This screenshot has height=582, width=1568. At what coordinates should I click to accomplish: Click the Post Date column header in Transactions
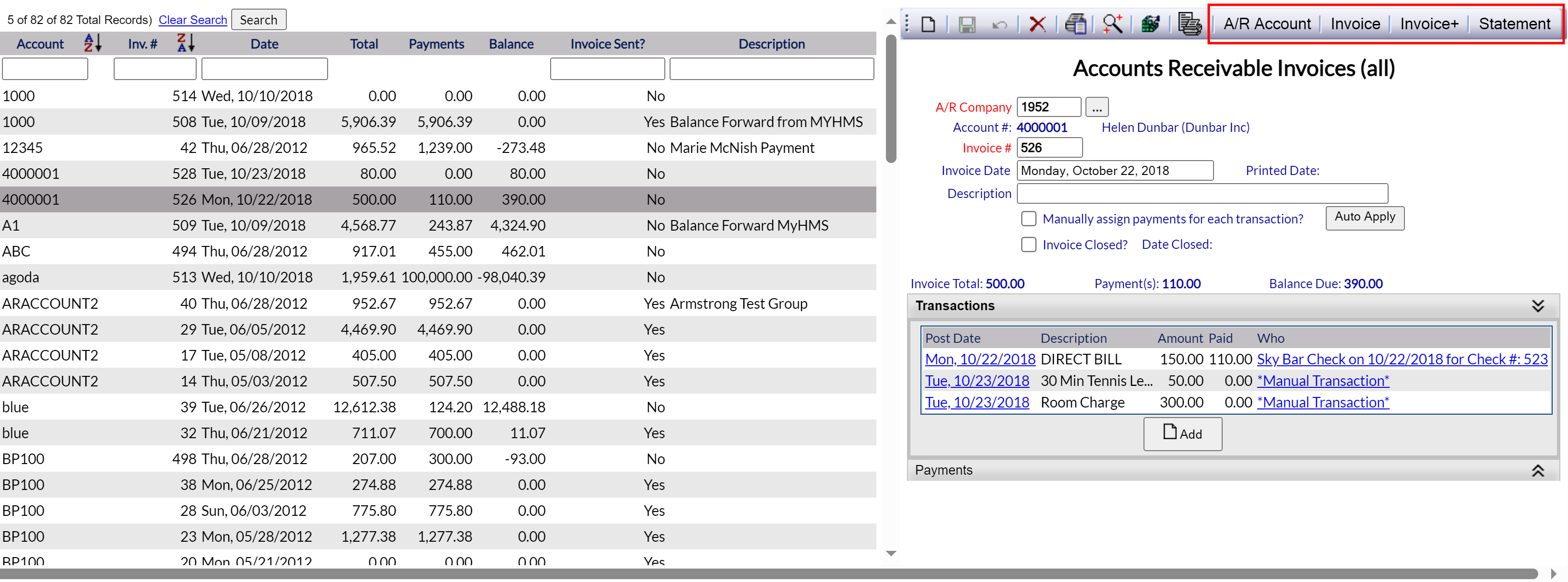(x=952, y=338)
